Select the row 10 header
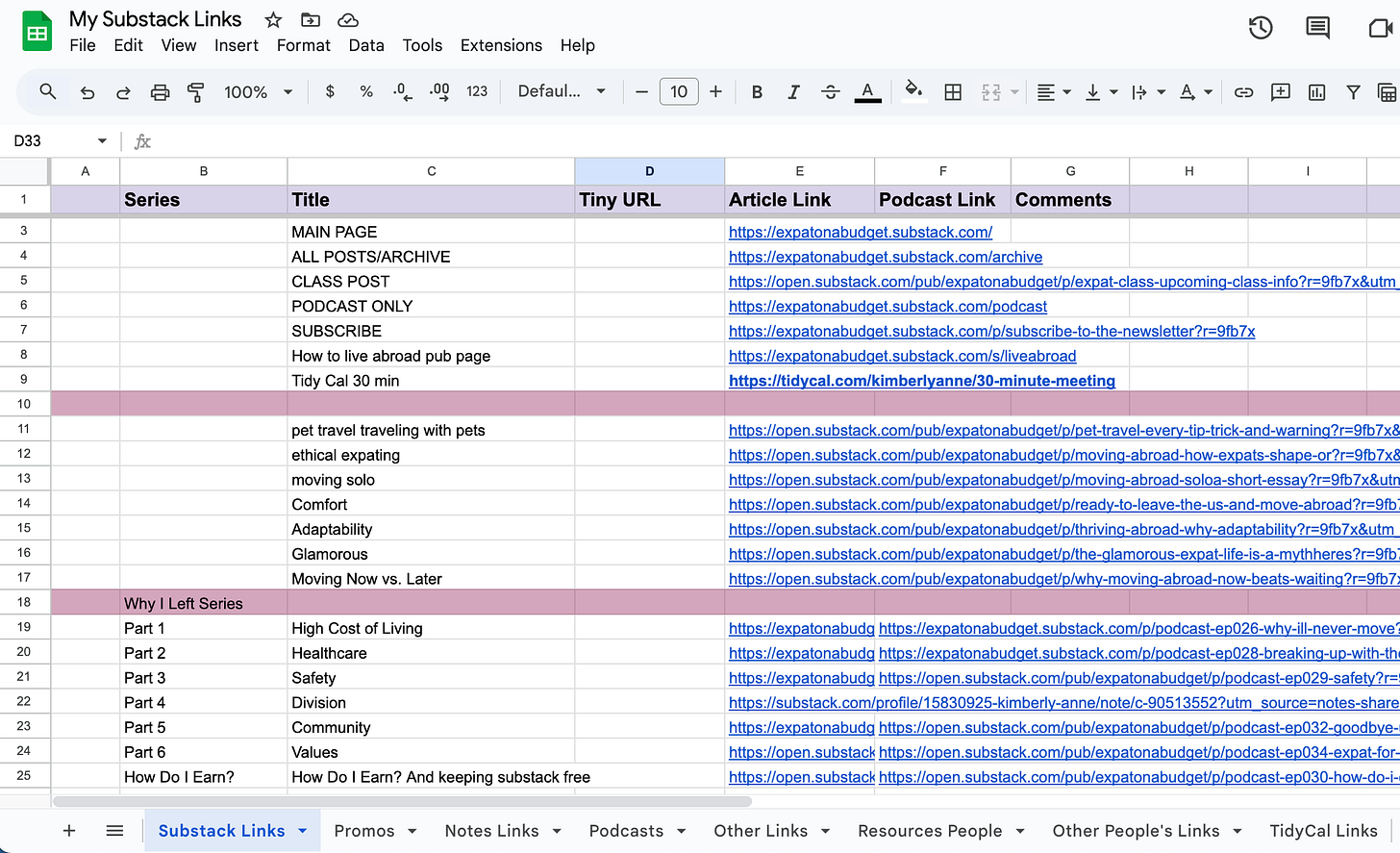The height and width of the screenshot is (853, 1400). 25,404
